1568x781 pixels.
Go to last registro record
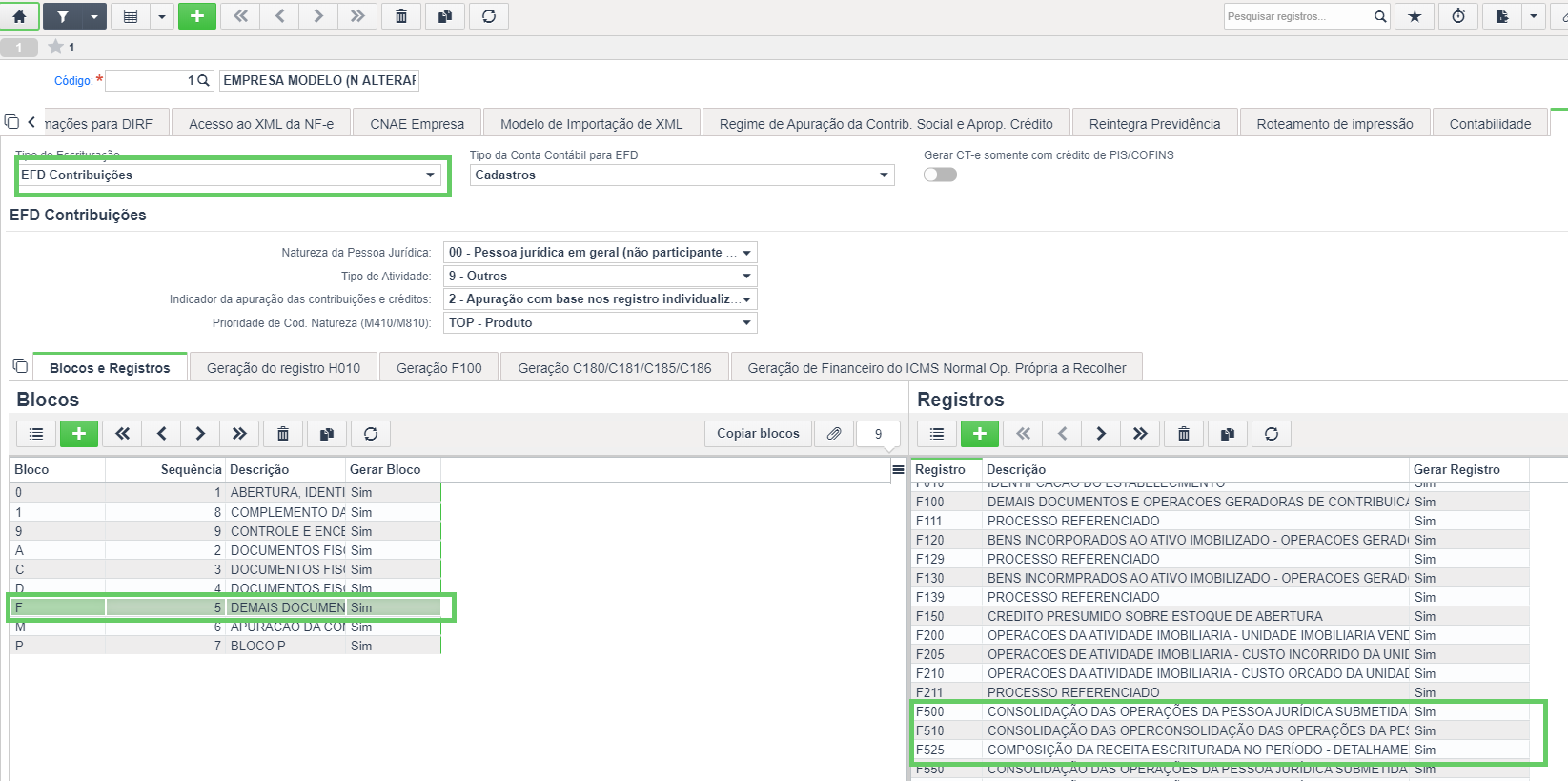tap(1140, 434)
